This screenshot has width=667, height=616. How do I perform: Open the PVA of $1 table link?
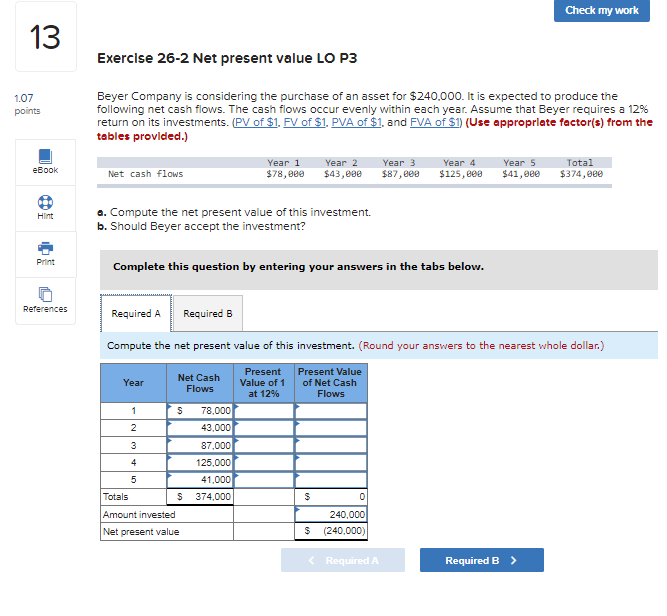356,123
